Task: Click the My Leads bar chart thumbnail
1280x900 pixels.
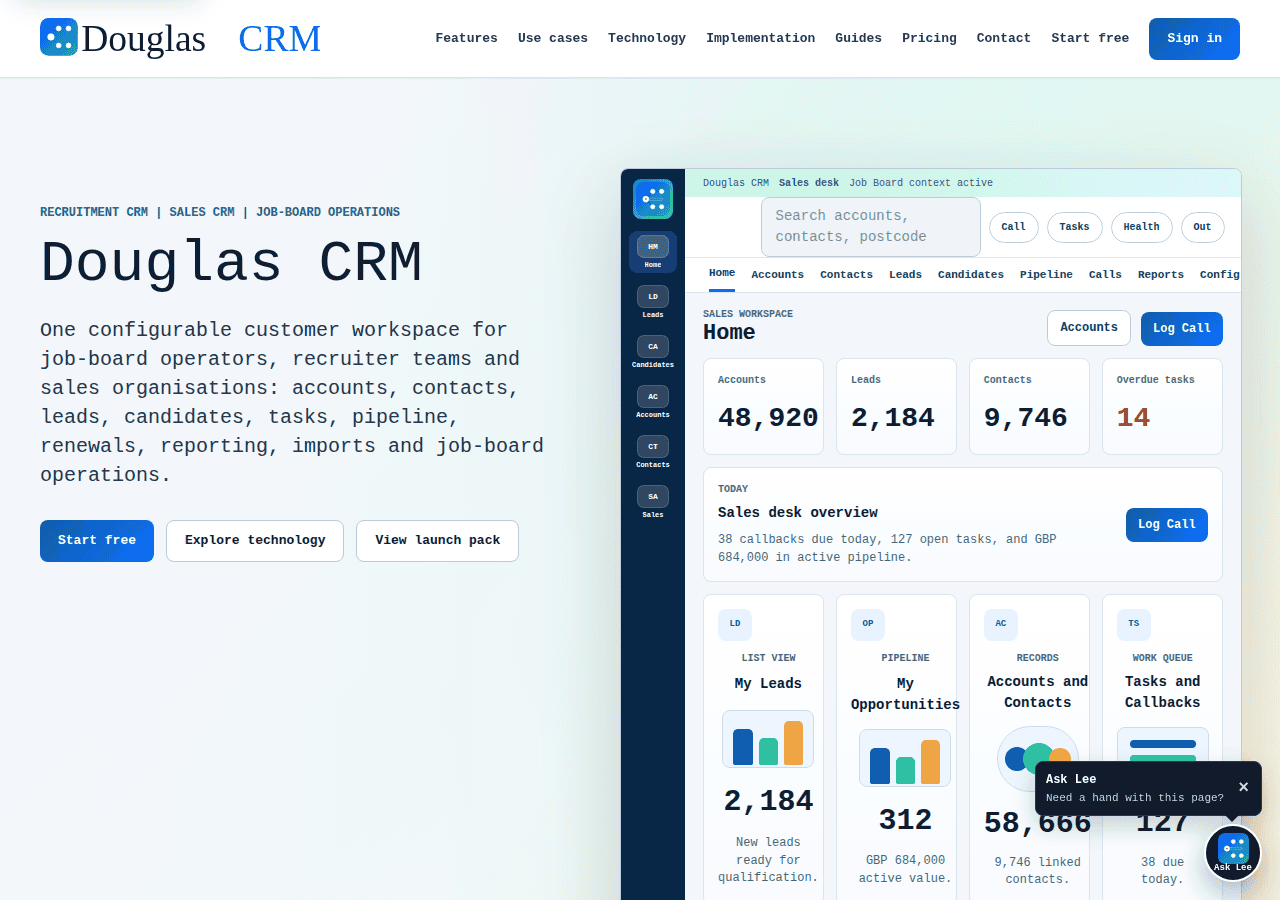Action: coord(768,739)
